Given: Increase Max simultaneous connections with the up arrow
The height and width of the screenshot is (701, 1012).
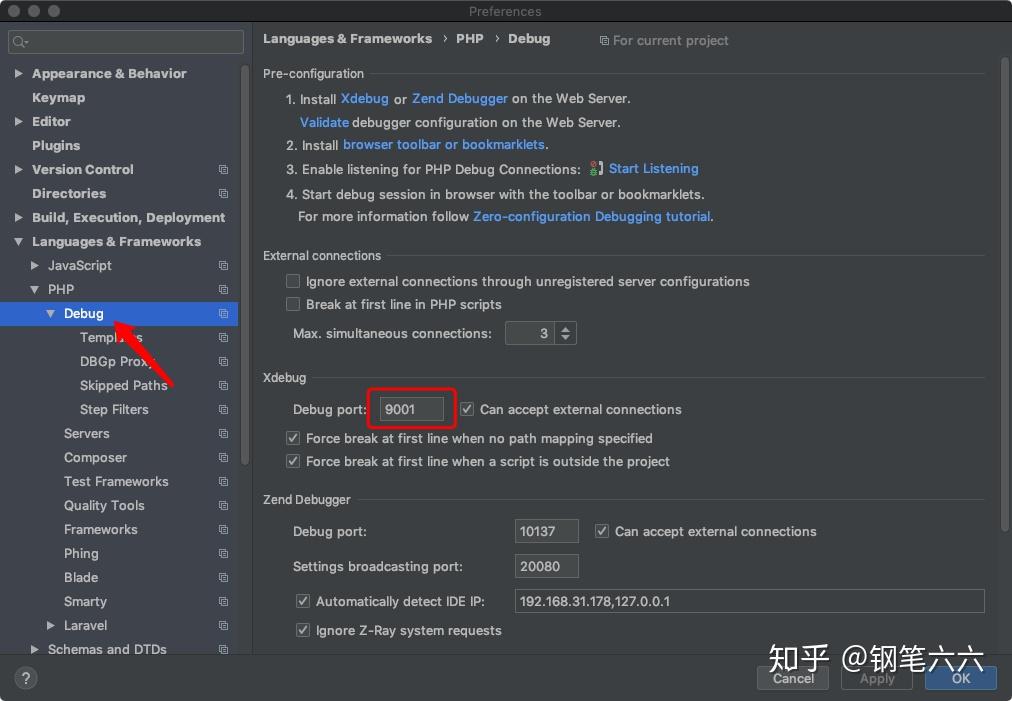Looking at the screenshot, I should [x=566, y=328].
